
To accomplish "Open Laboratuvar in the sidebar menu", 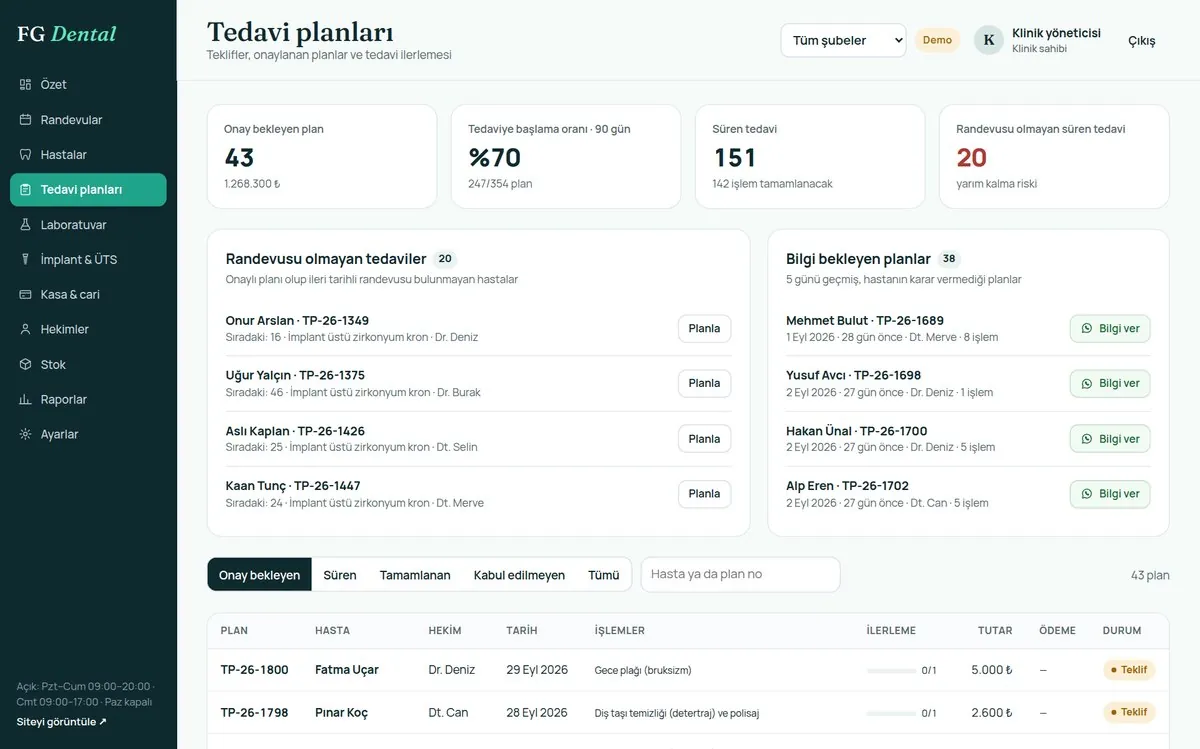I will click(x=88, y=225).
